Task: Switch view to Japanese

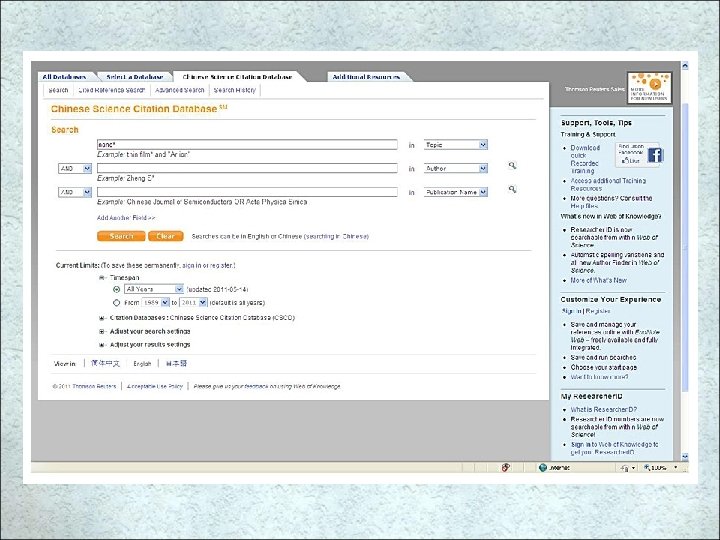Action: coord(176,364)
